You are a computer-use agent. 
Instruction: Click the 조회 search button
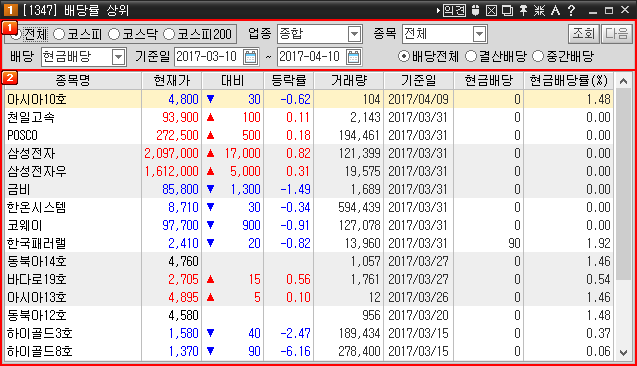coord(583,34)
